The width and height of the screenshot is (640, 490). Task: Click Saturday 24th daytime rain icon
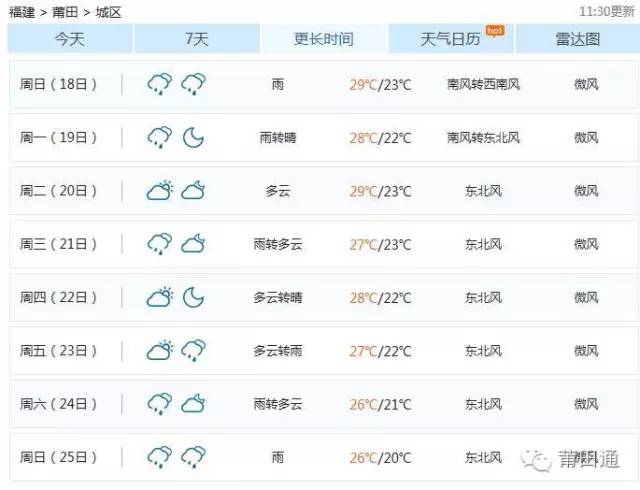click(160, 403)
